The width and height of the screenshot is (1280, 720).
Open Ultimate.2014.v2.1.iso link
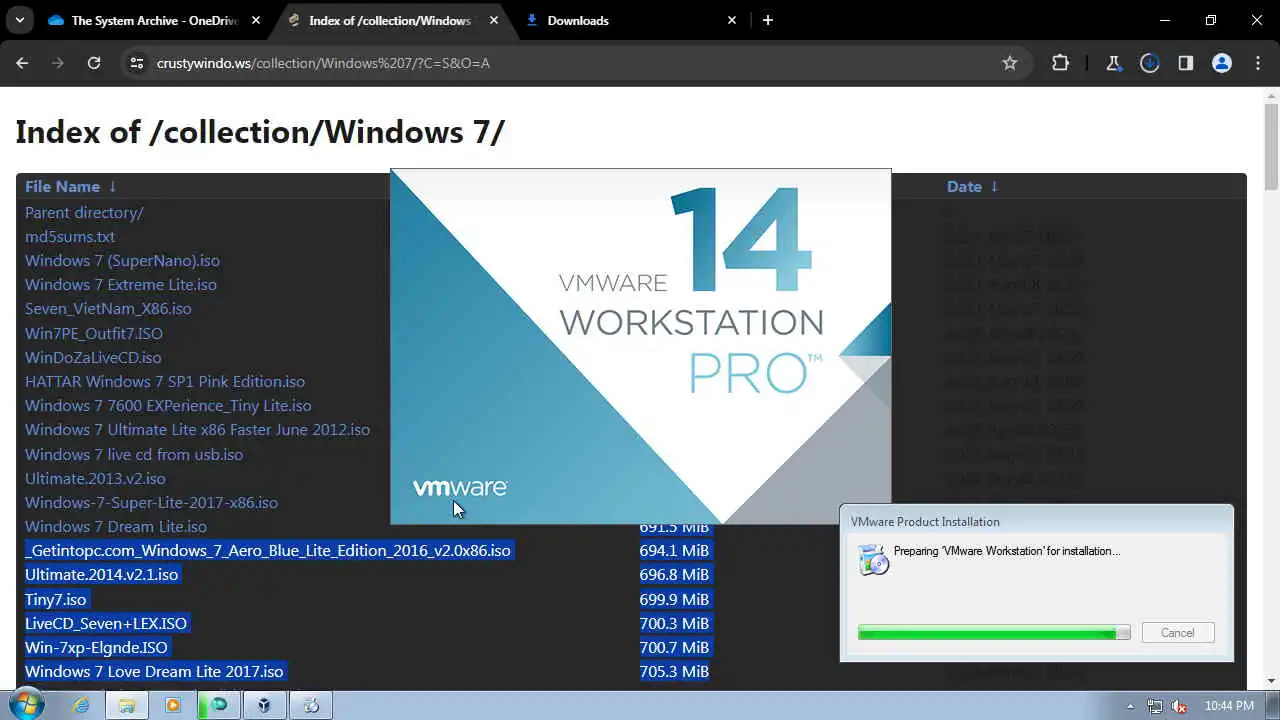tap(102, 574)
